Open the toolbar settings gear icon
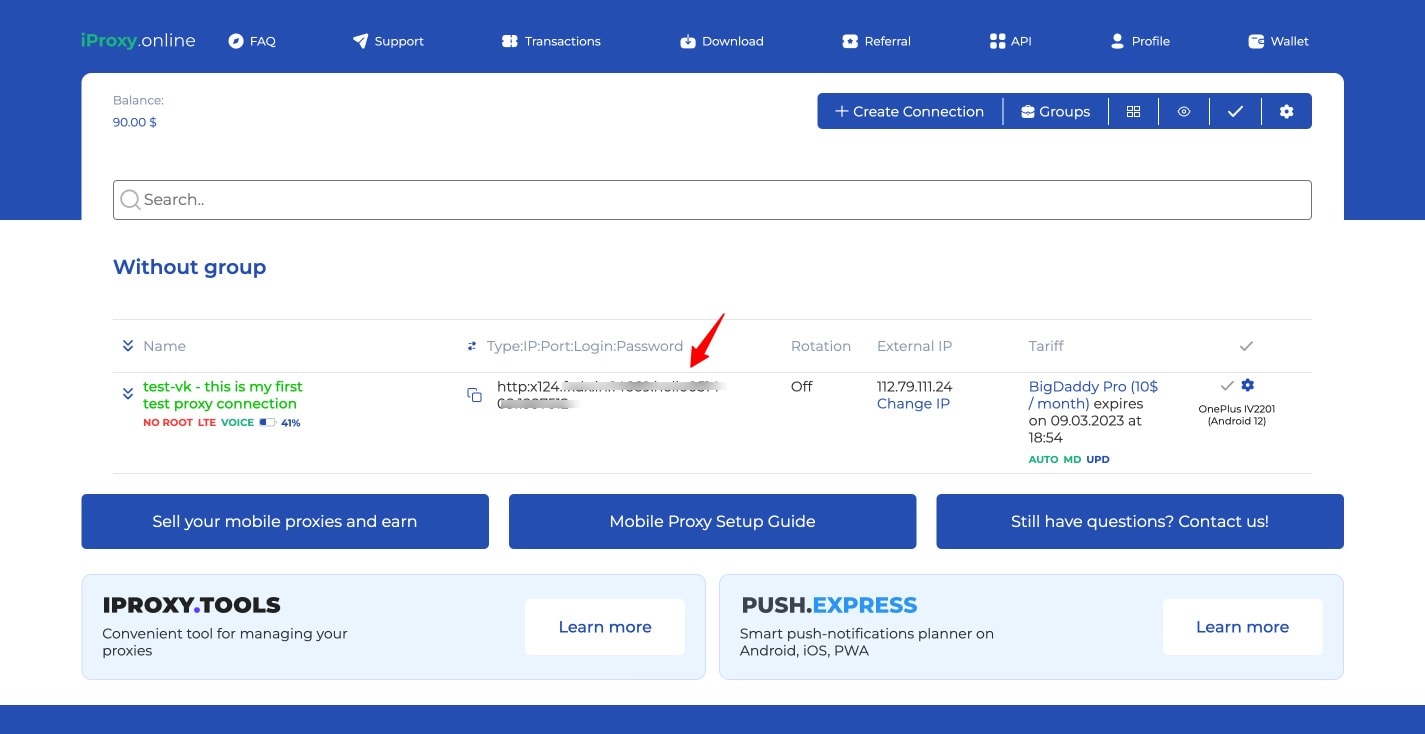Viewport: 1425px width, 734px height. point(1286,112)
